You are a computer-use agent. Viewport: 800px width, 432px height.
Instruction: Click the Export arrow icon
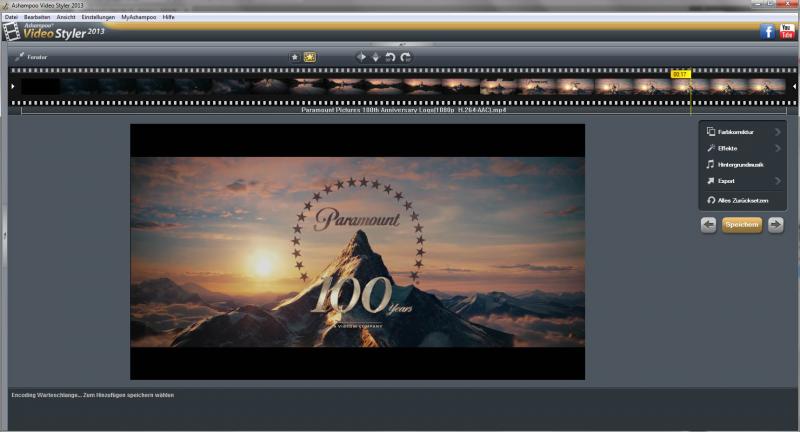(x=711, y=181)
